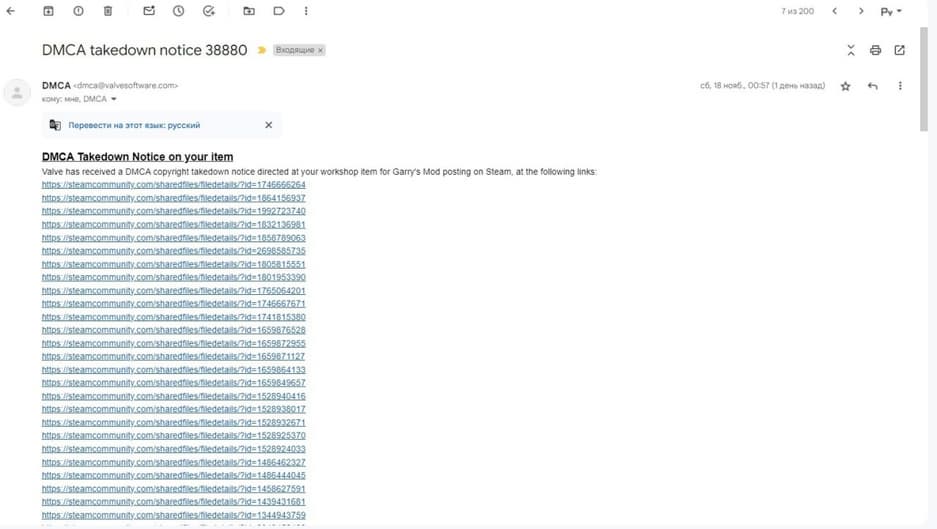Snooze this email with clock icon

pos(179,11)
